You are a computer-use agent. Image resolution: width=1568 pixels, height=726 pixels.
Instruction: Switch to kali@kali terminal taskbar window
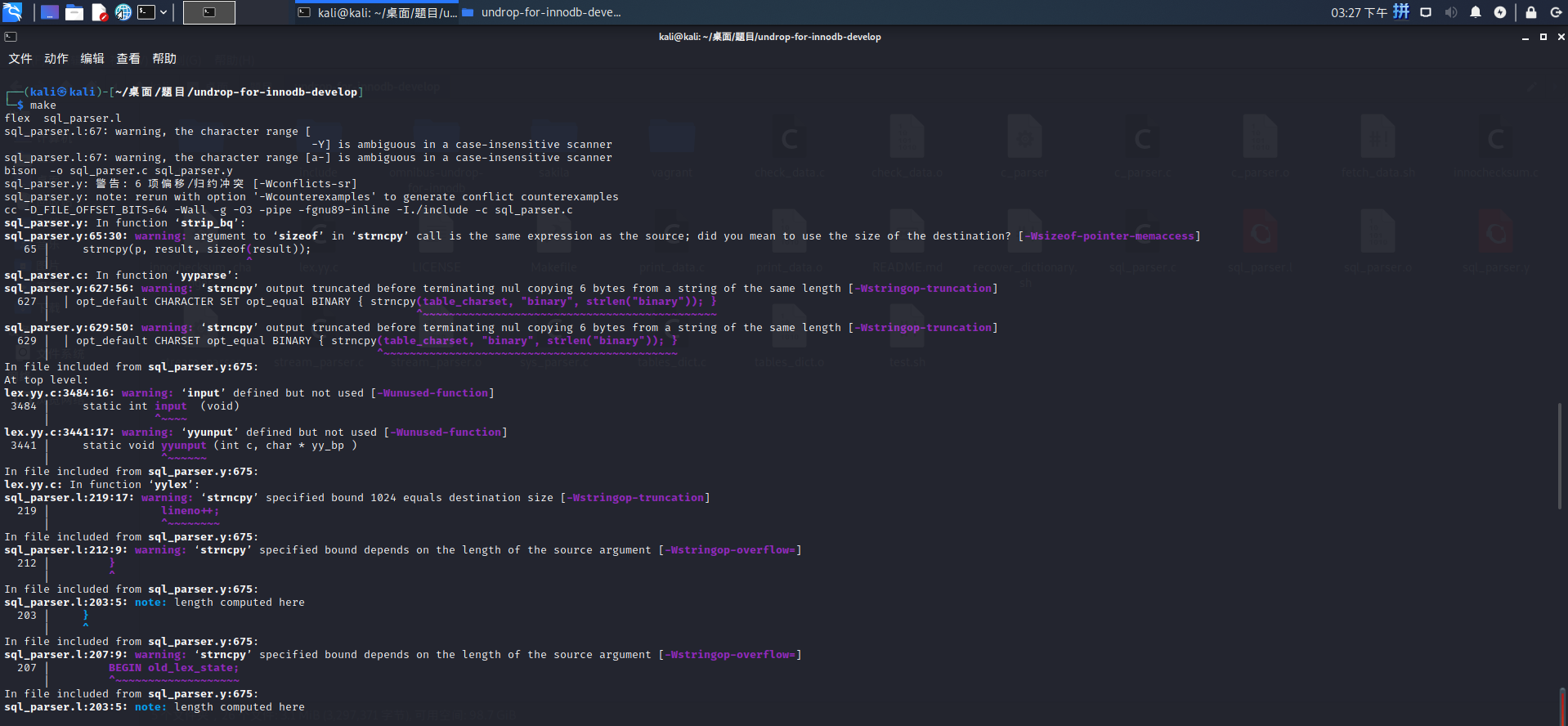(x=377, y=12)
